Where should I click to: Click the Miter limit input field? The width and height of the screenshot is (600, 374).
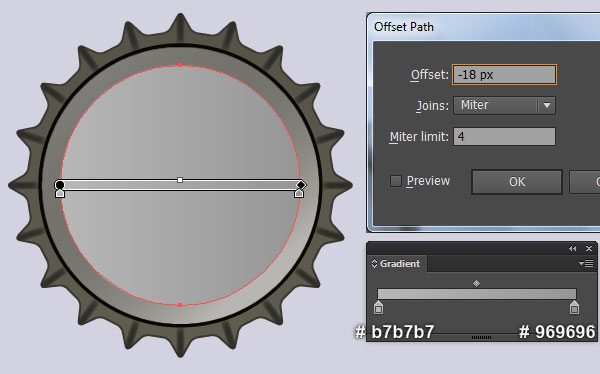[504, 137]
